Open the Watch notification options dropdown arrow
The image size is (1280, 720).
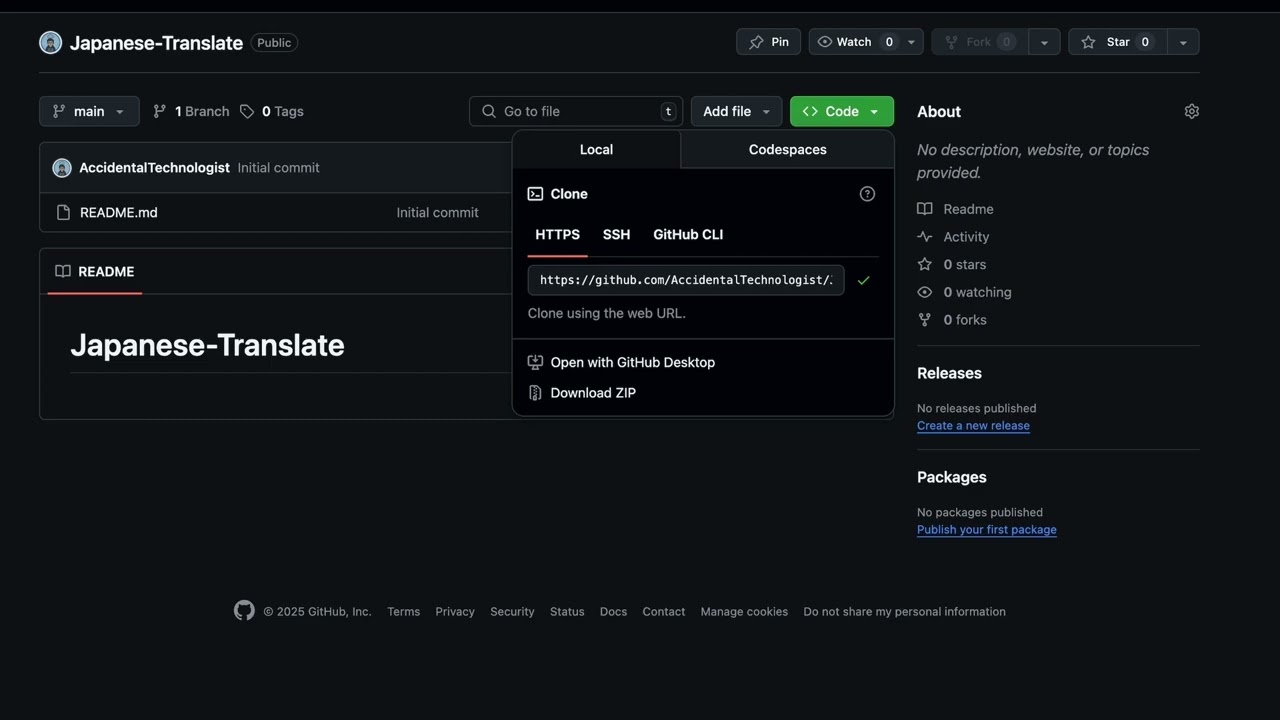click(x=911, y=42)
